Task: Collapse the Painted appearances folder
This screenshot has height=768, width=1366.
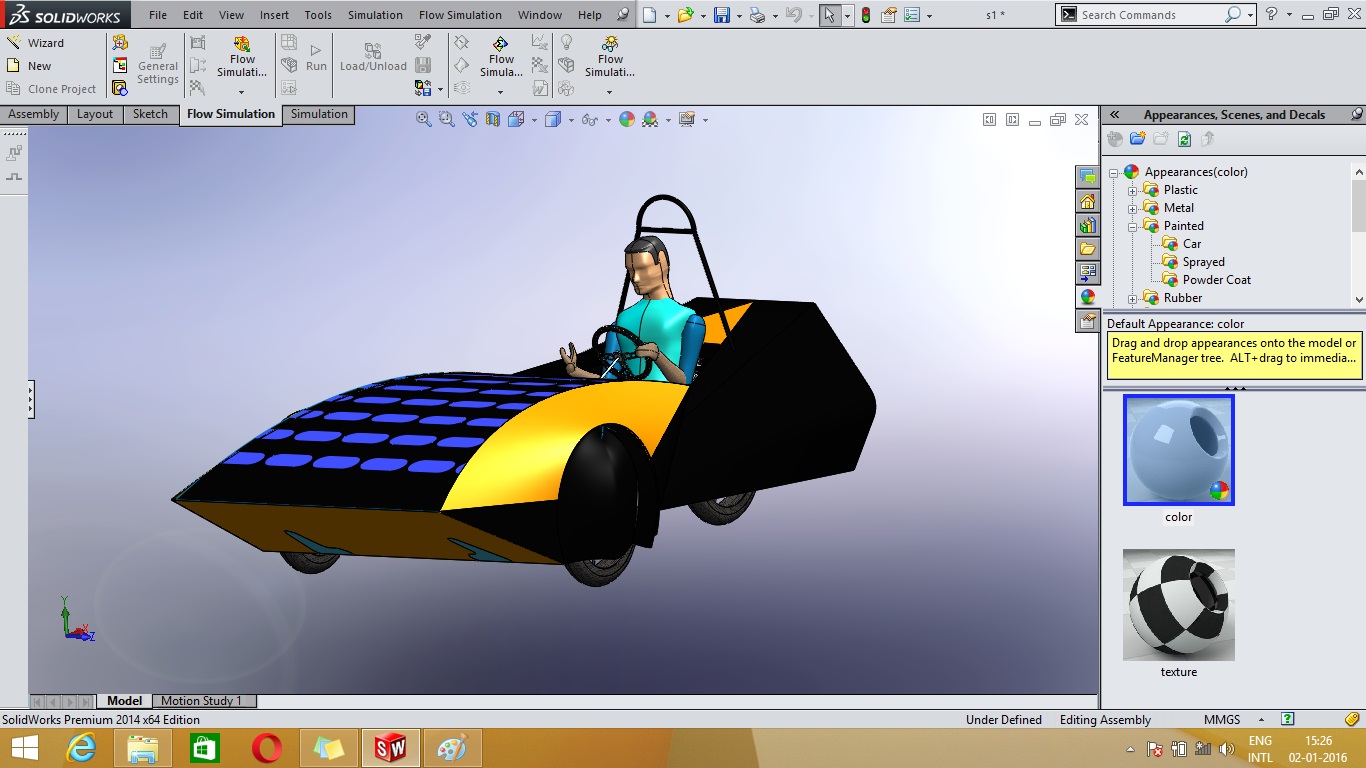Action: pyautogui.click(x=1133, y=226)
